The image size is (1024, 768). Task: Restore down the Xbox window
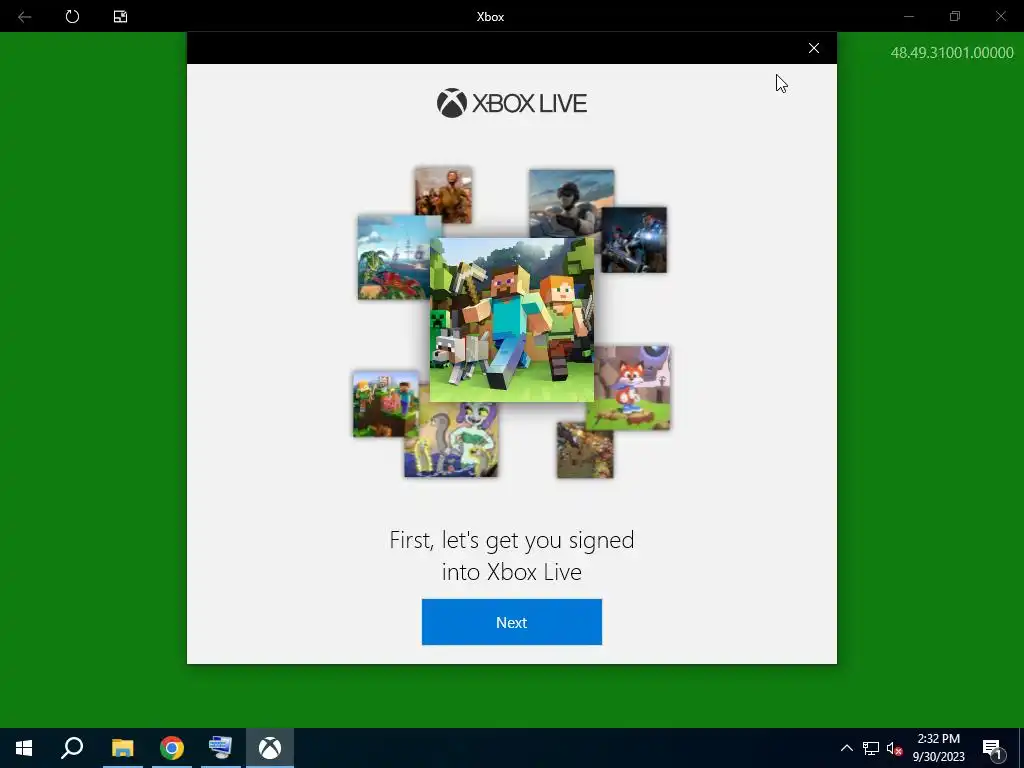(955, 16)
